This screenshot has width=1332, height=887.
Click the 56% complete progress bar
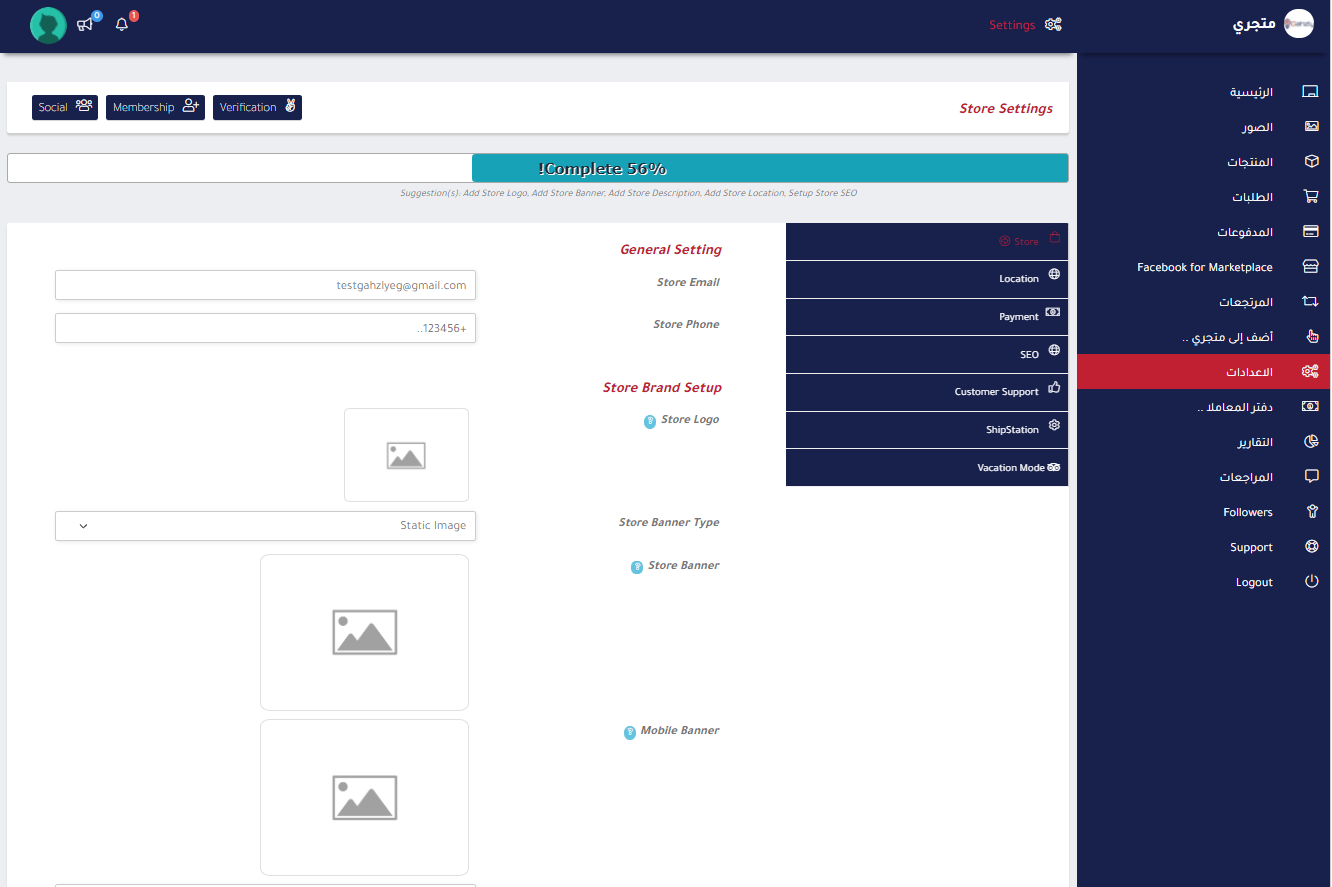tap(537, 168)
